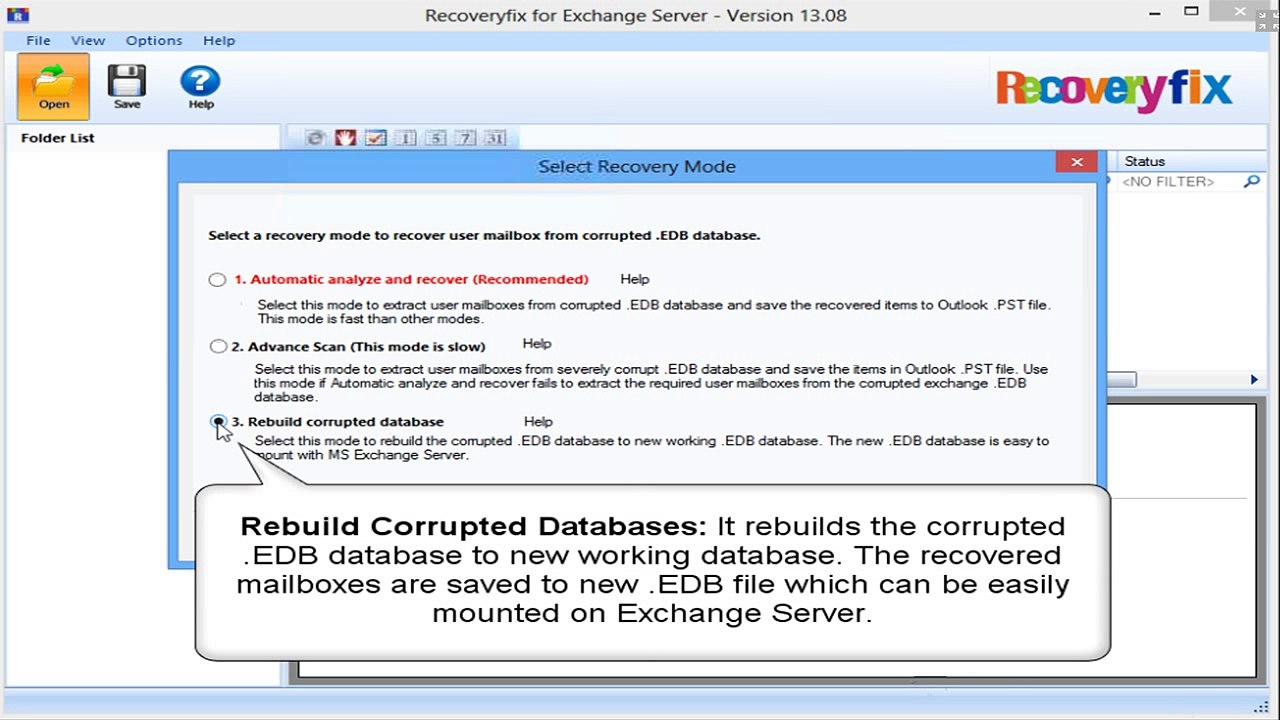1280x720 pixels.
Task: Click Help link for Automatic analyze mode
Action: point(634,279)
